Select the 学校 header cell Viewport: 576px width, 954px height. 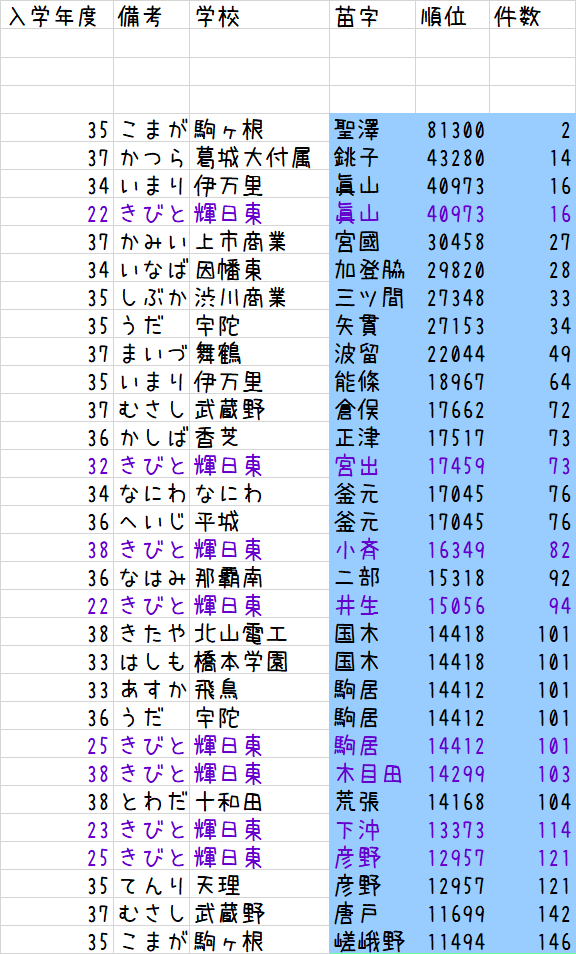pyautogui.click(x=260, y=15)
